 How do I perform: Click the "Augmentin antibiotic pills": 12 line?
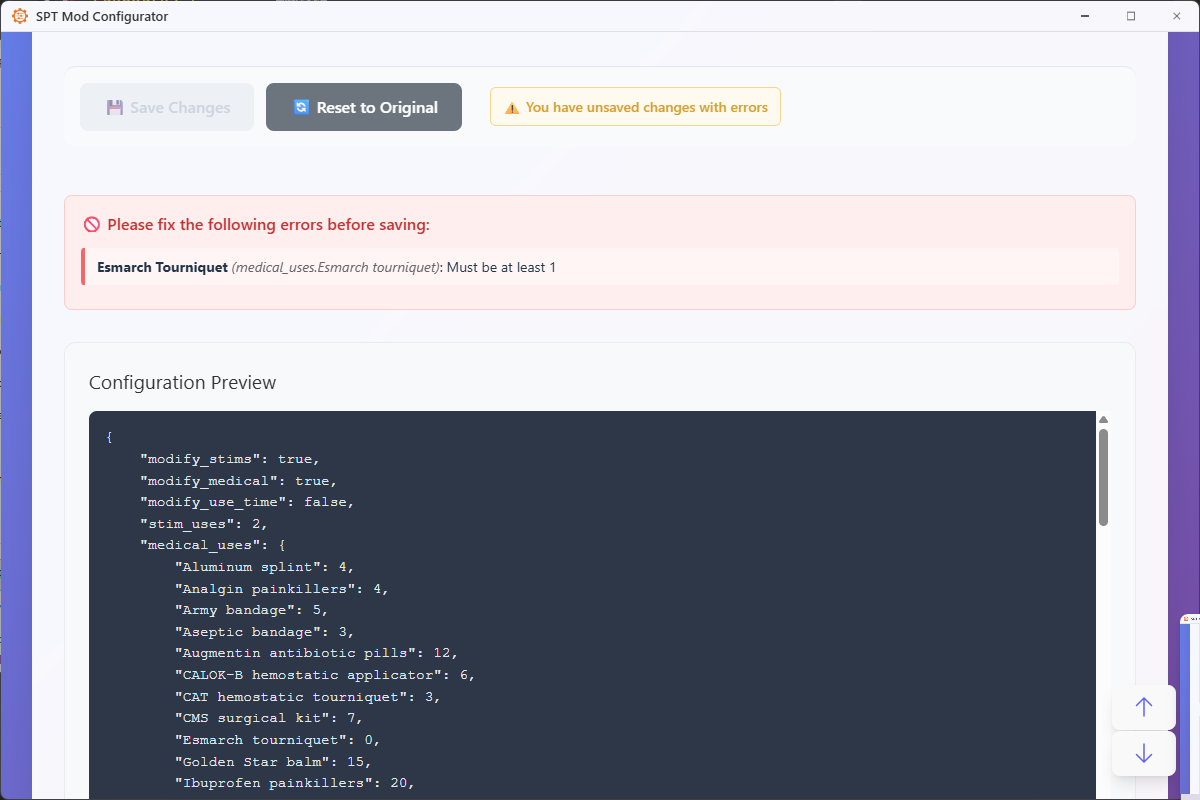click(316, 653)
